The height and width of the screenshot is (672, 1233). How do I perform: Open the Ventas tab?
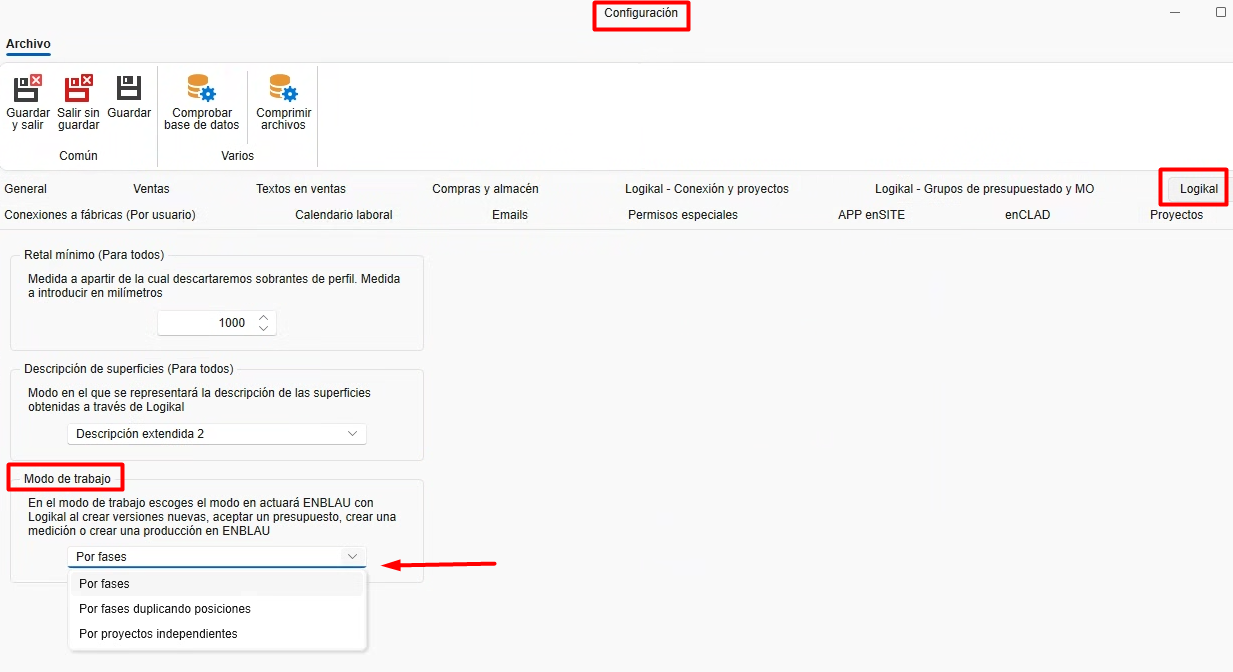pos(151,189)
